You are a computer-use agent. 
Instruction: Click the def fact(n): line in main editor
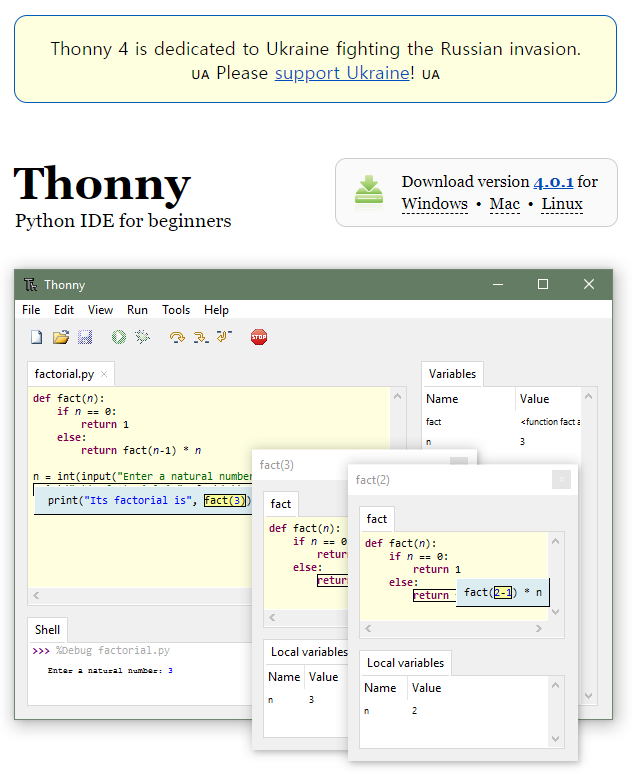(x=69, y=398)
